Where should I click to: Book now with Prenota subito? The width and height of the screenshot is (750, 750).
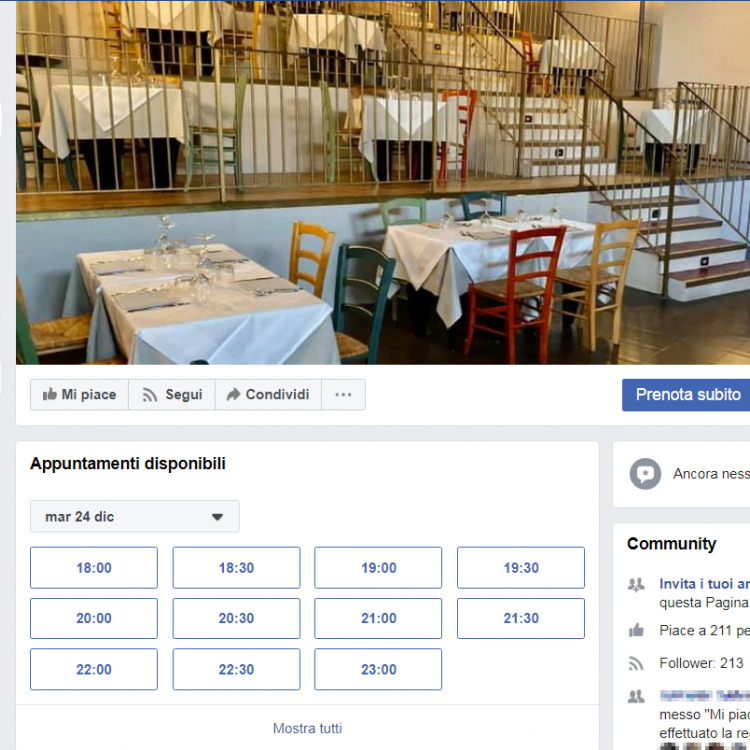[686, 395]
